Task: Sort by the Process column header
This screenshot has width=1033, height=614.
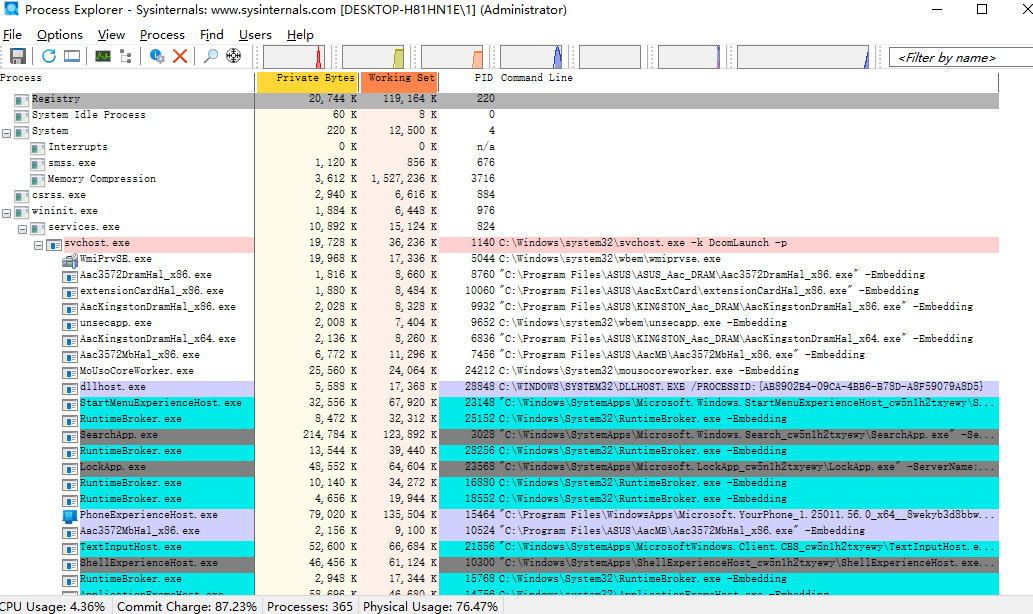Action: 127,78
